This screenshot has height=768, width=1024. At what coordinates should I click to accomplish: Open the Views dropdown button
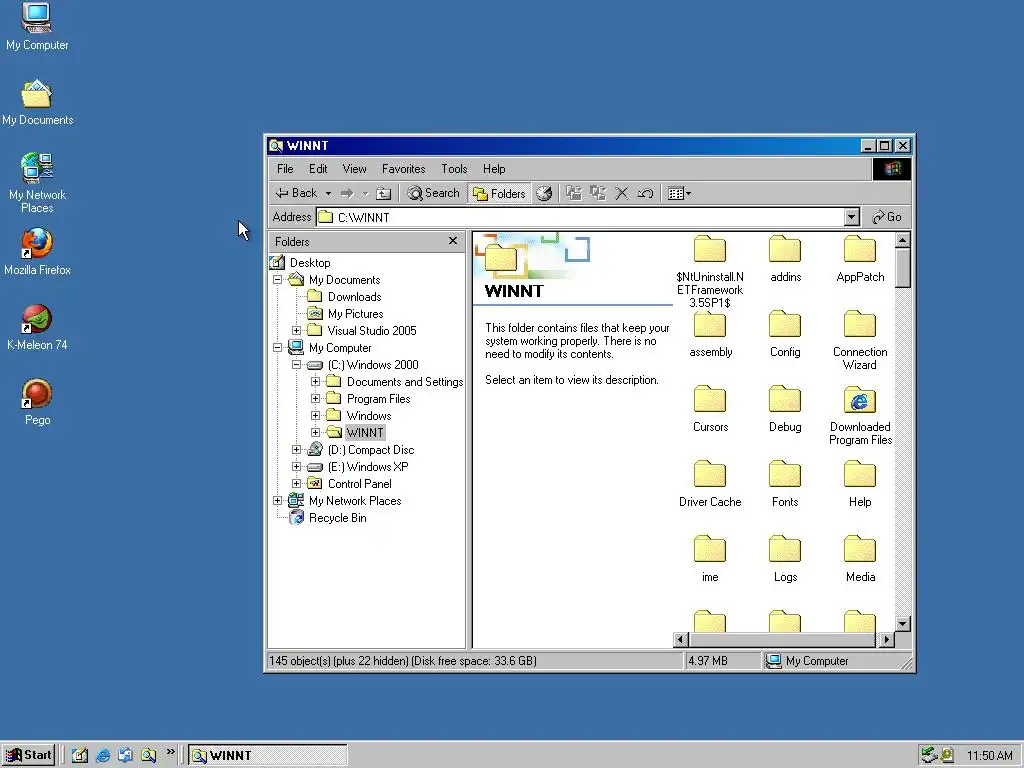(679, 193)
